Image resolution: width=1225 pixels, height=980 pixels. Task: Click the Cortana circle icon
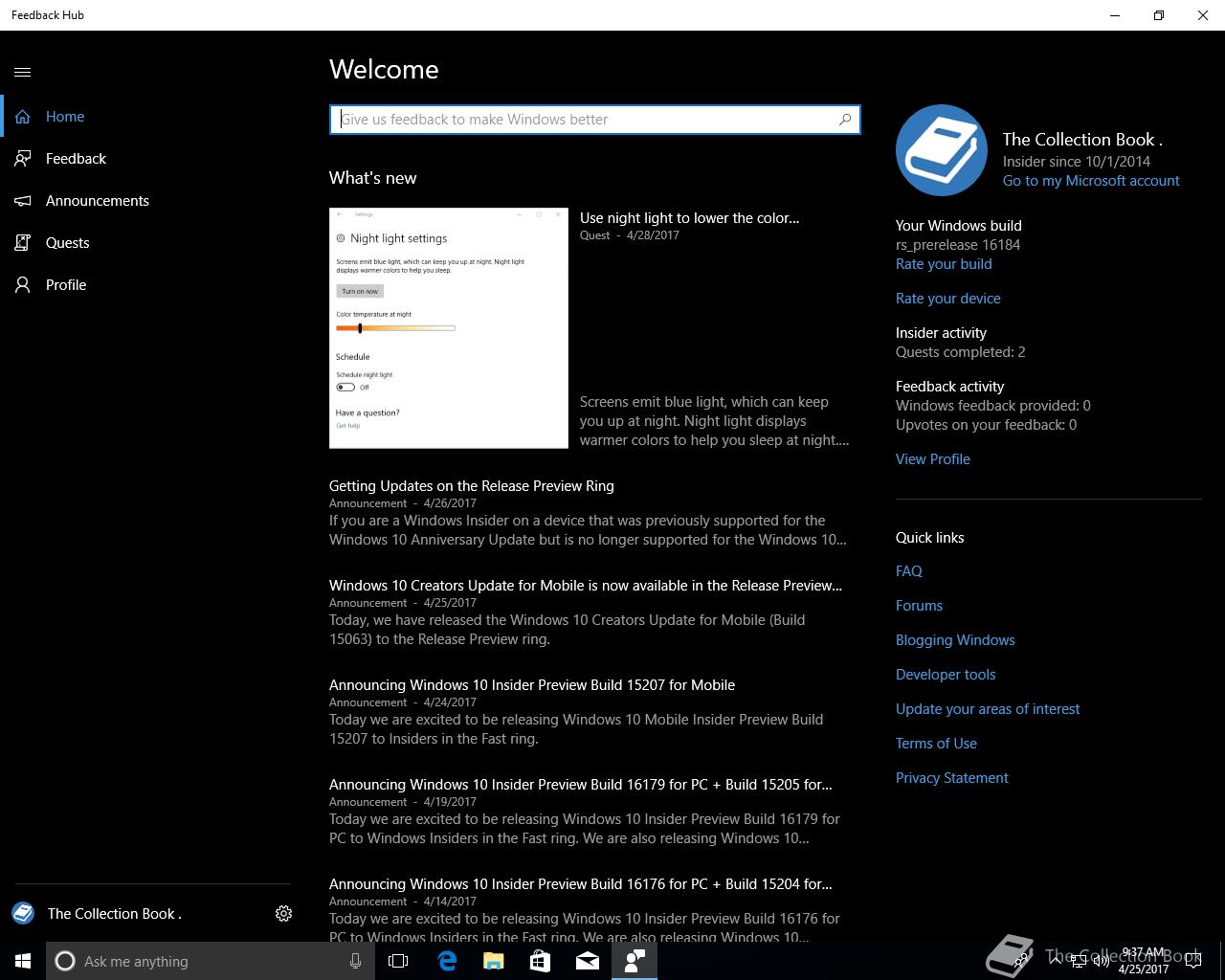click(65, 961)
